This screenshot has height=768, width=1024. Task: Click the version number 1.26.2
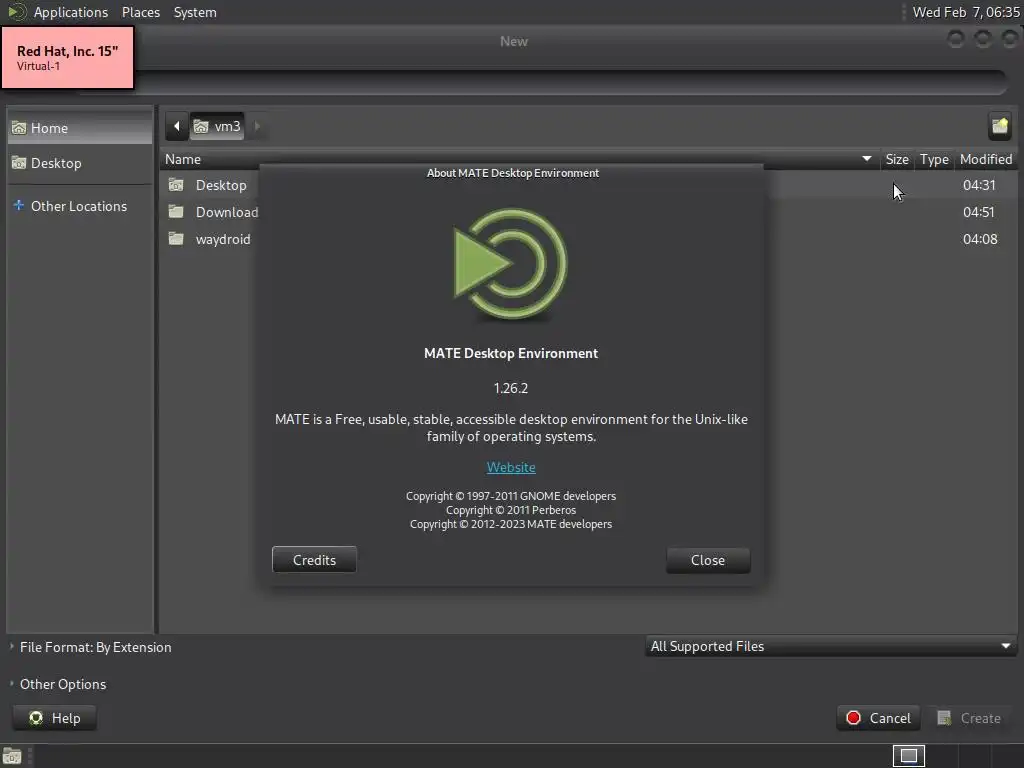click(511, 388)
